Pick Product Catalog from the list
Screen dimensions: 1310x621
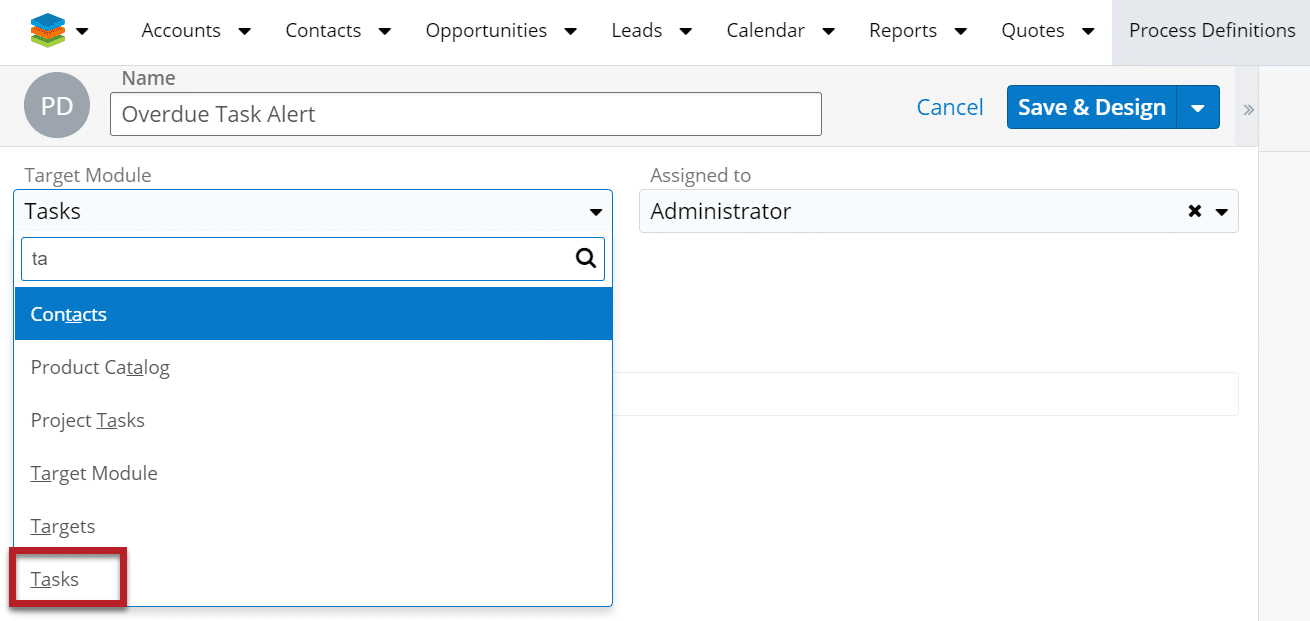tap(100, 367)
